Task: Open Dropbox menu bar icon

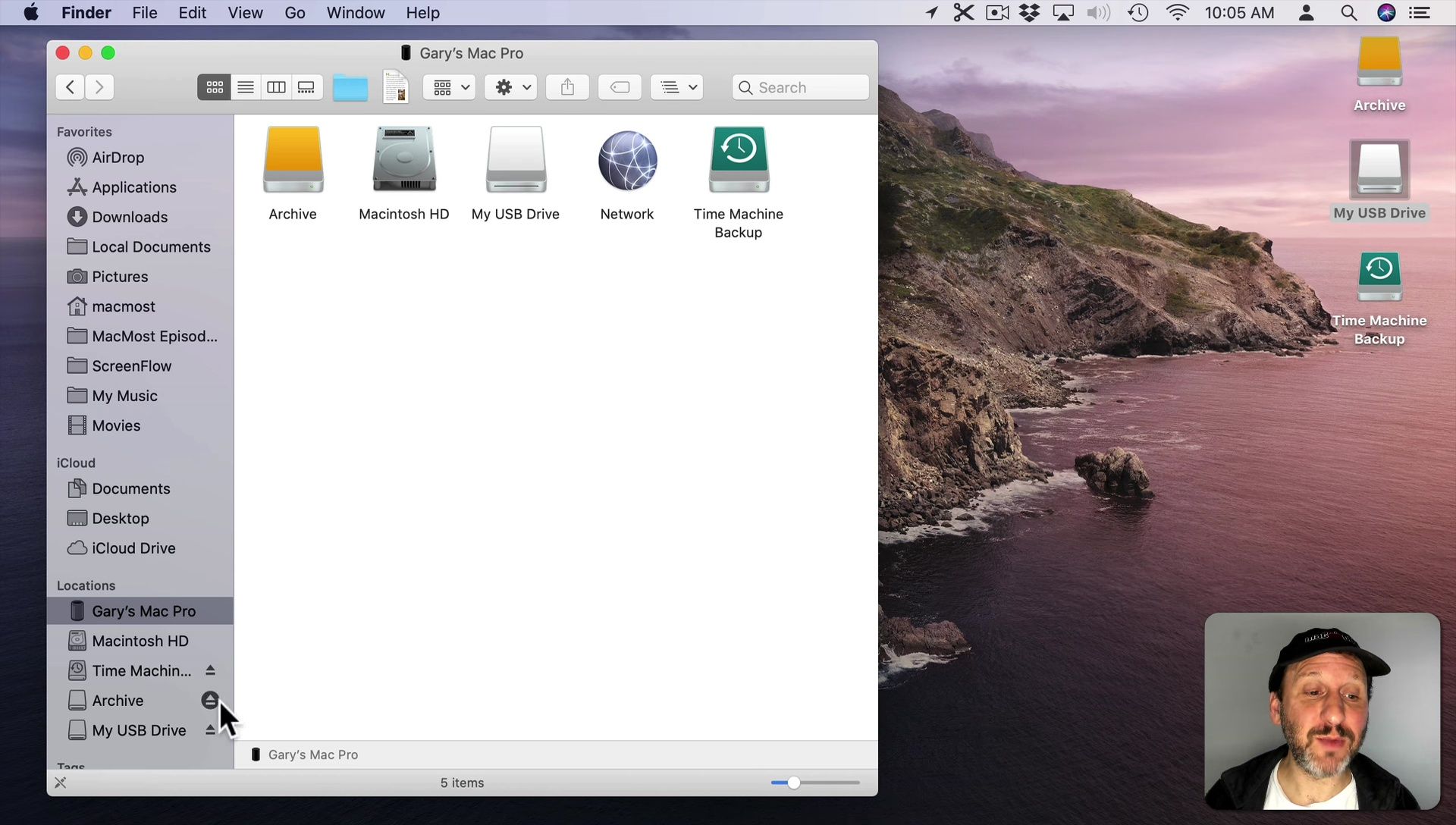Action: (x=1030, y=13)
